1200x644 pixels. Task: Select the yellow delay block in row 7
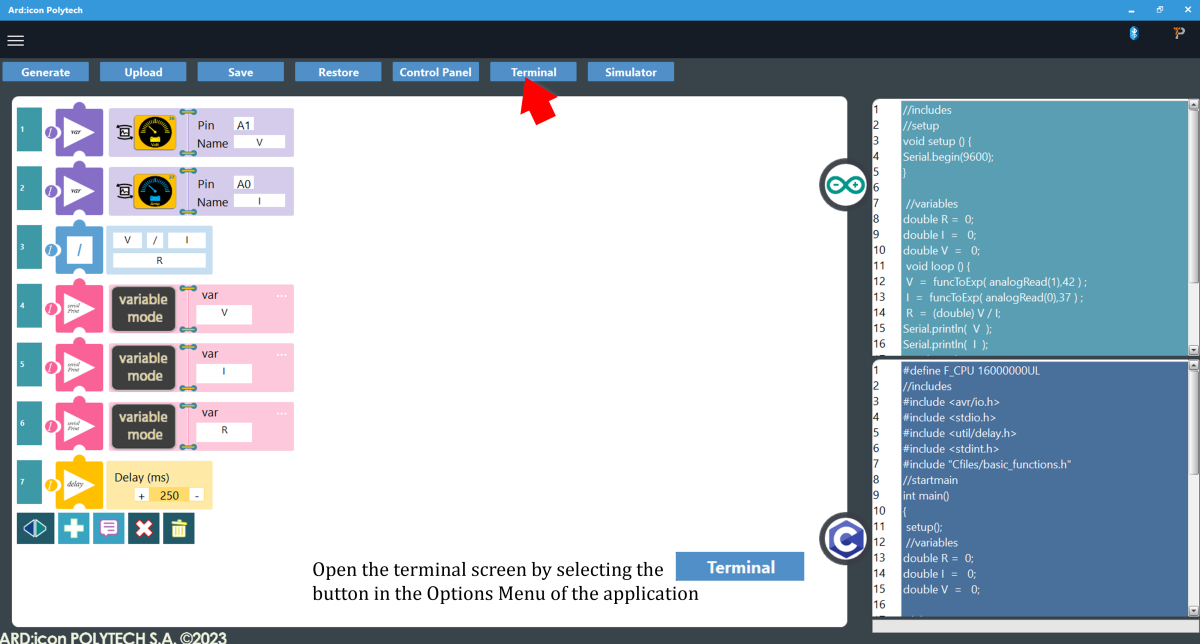click(x=79, y=485)
